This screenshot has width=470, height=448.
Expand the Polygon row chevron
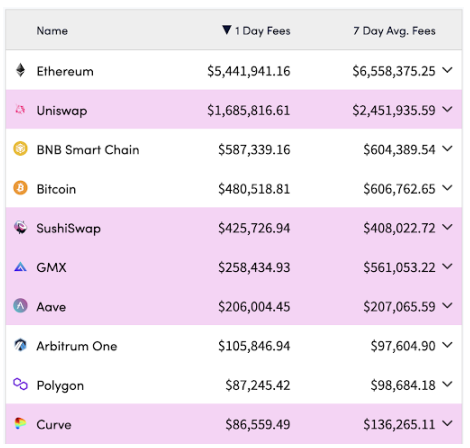tap(447, 384)
